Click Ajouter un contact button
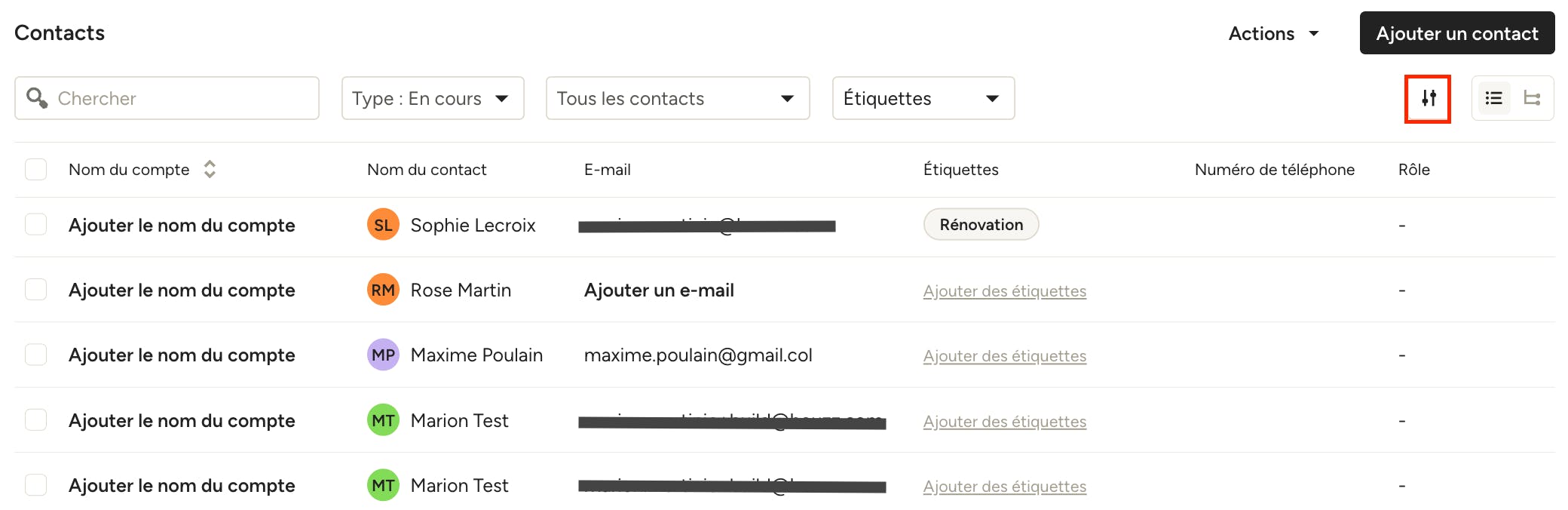This screenshot has width=1568, height=510. (x=1457, y=33)
